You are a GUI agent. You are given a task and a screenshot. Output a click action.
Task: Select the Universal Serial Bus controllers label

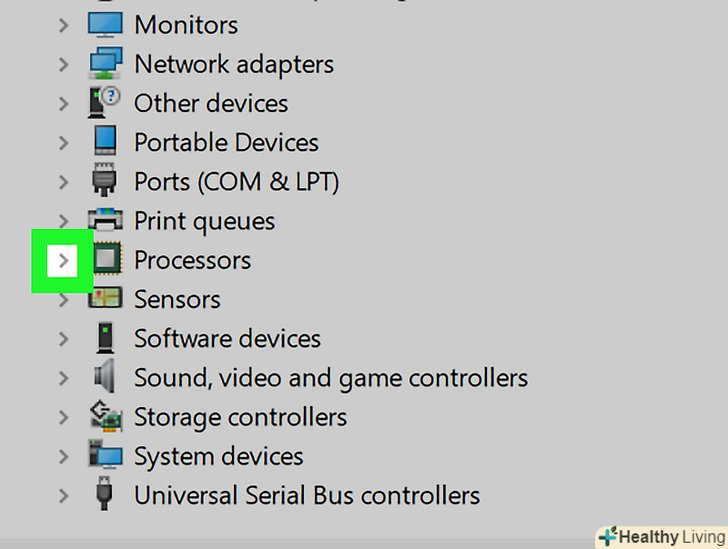coord(307,495)
